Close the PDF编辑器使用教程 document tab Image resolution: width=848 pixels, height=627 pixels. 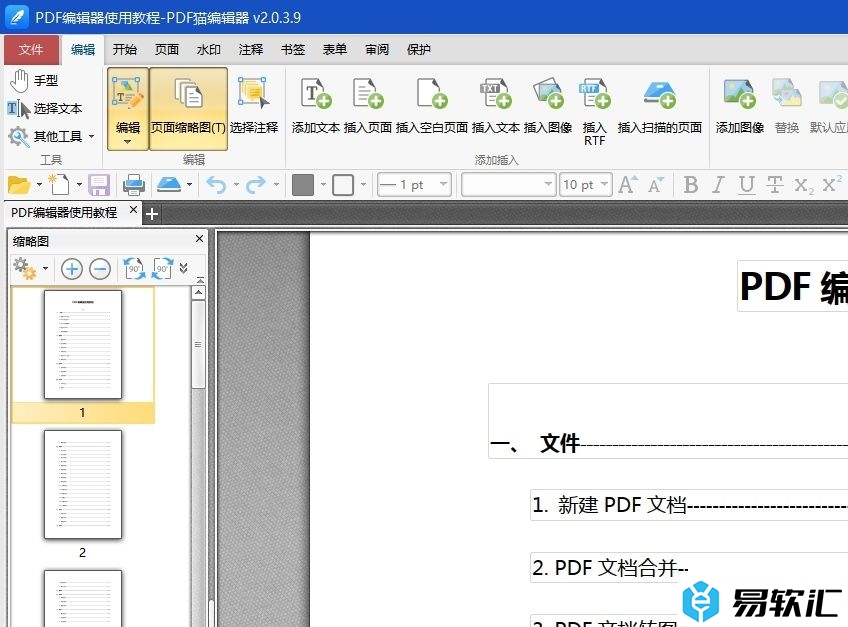tap(134, 210)
